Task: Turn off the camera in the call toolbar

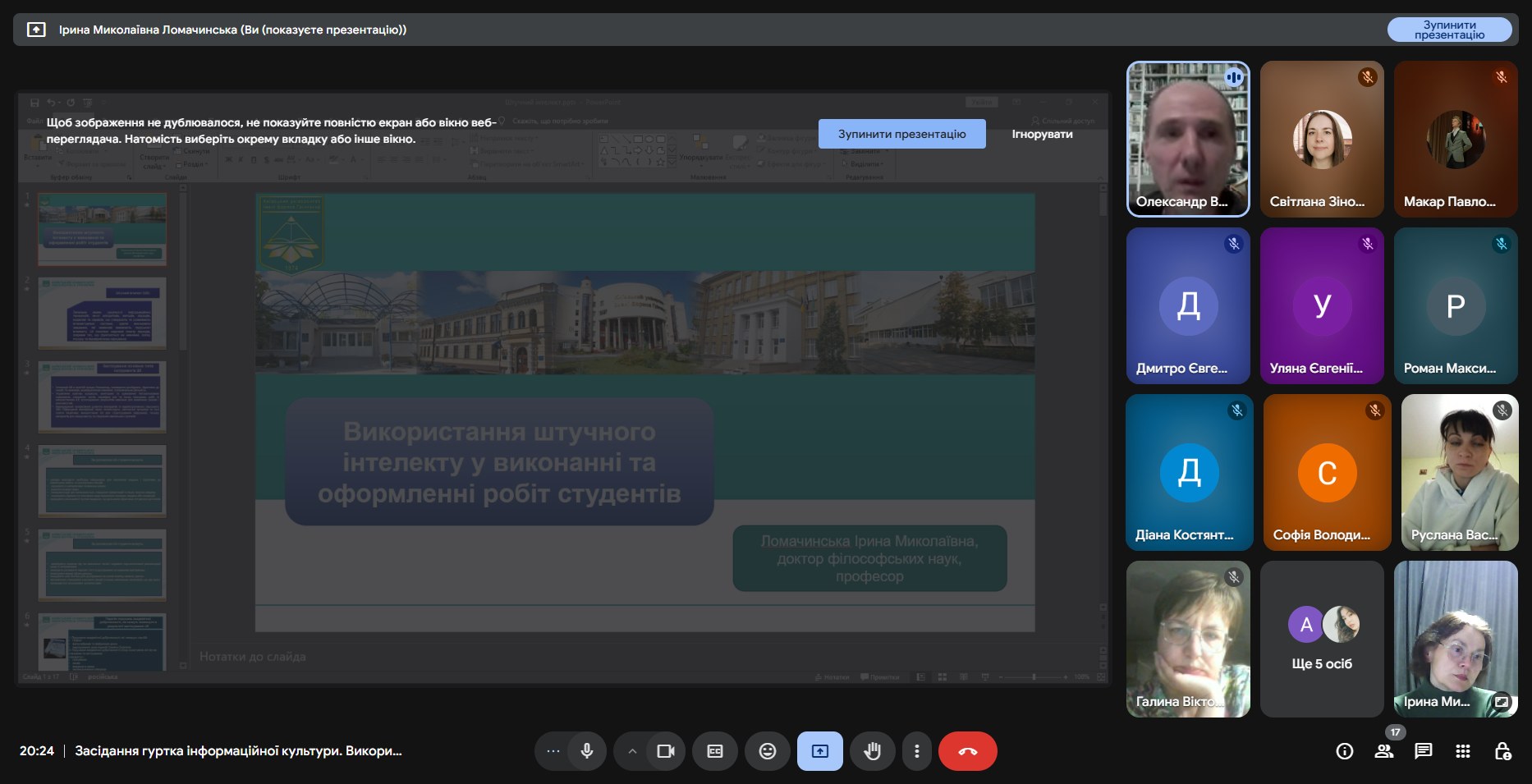Action: [665, 751]
